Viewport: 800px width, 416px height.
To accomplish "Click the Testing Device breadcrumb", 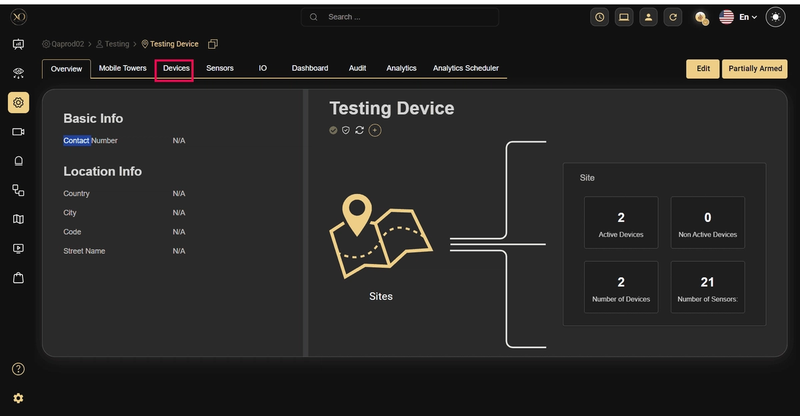I will [x=170, y=44].
